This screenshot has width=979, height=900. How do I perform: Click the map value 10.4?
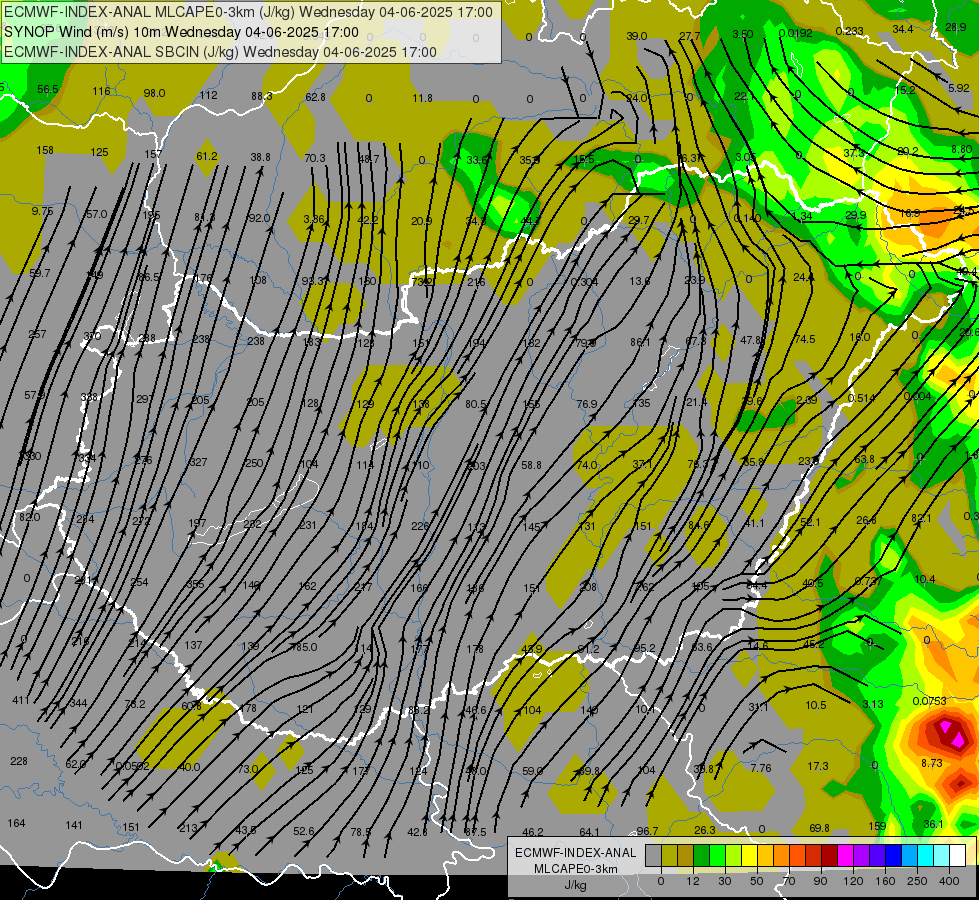[x=925, y=579]
